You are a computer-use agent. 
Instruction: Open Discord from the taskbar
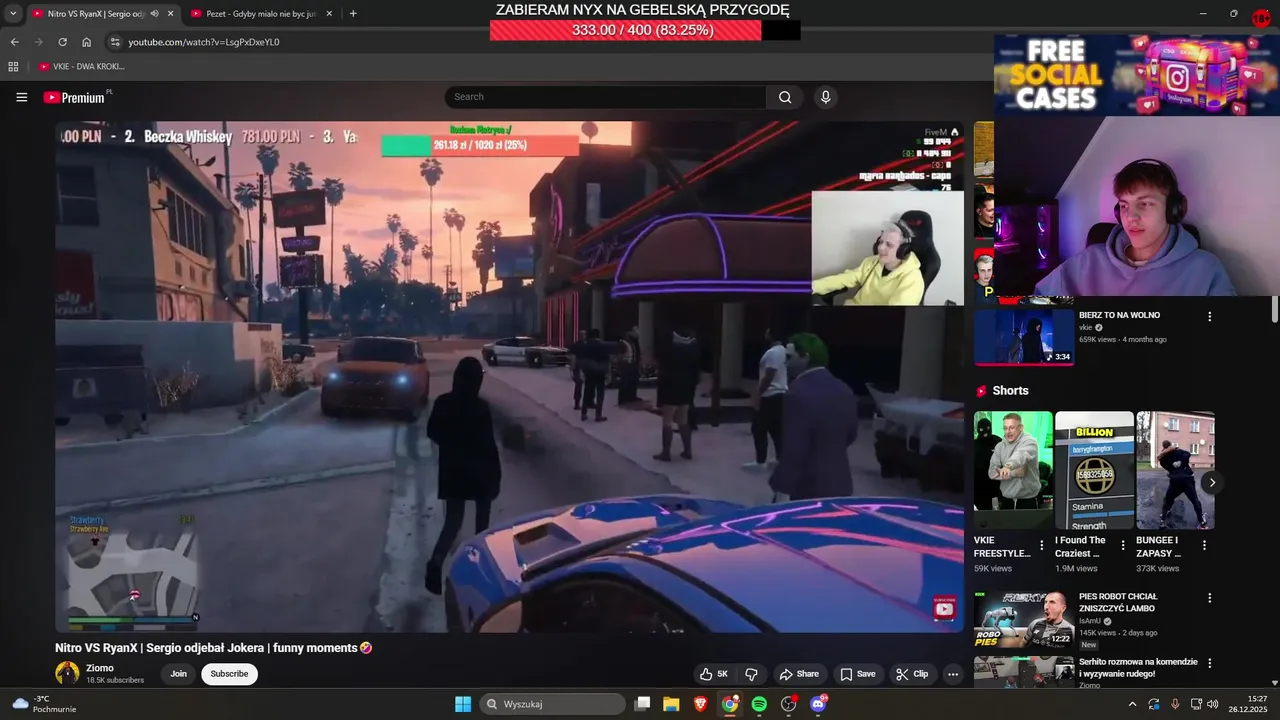coord(818,704)
